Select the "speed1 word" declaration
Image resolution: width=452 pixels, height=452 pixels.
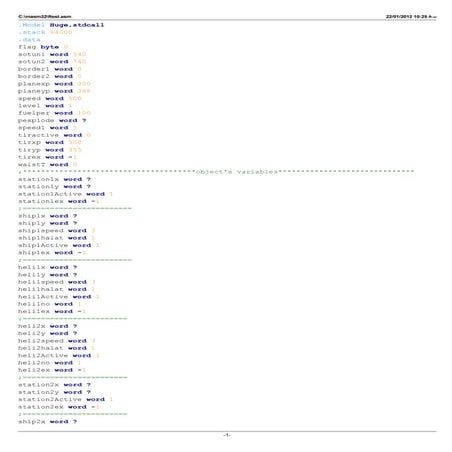point(47,128)
